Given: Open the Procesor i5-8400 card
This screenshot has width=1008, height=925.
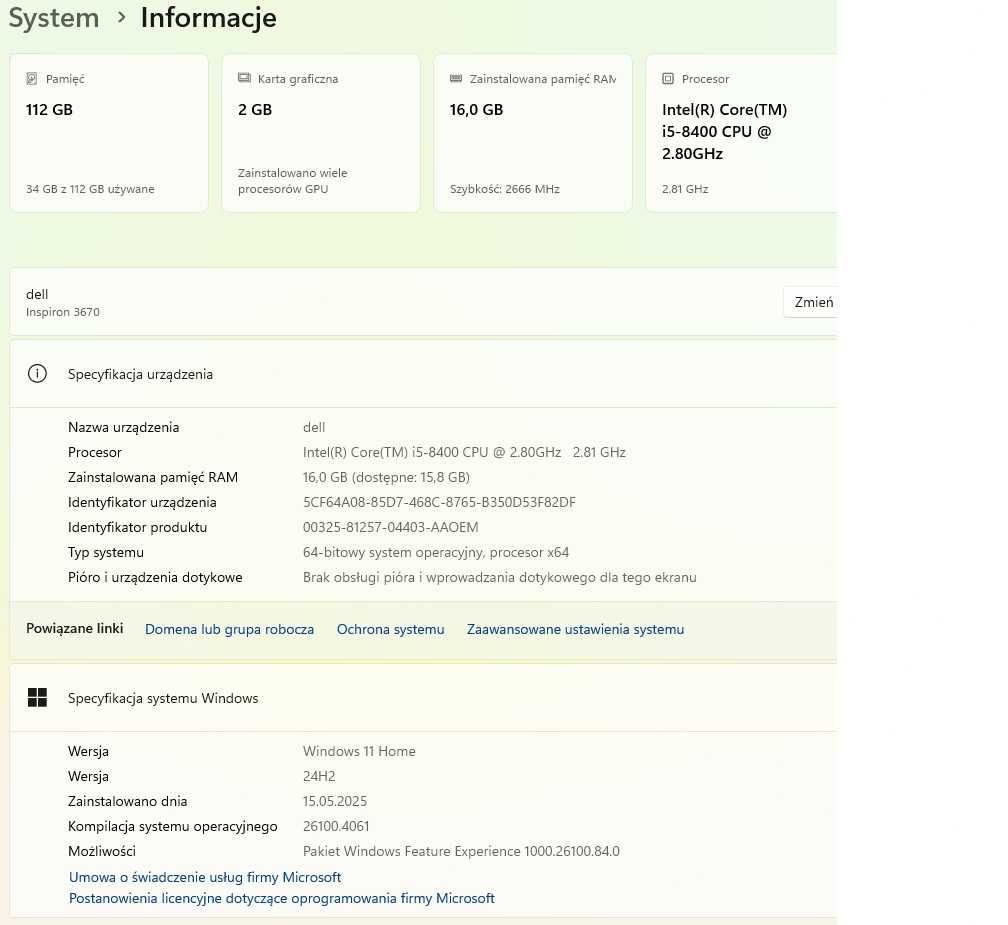Looking at the screenshot, I should pyautogui.click(x=741, y=133).
